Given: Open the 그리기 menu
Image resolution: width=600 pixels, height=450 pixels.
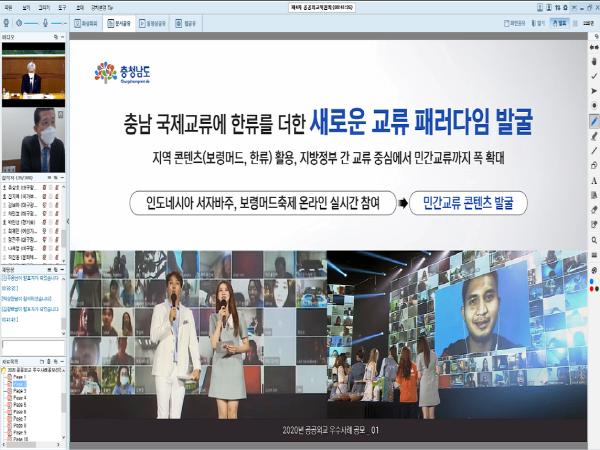Looking at the screenshot, I should point(44,6).
